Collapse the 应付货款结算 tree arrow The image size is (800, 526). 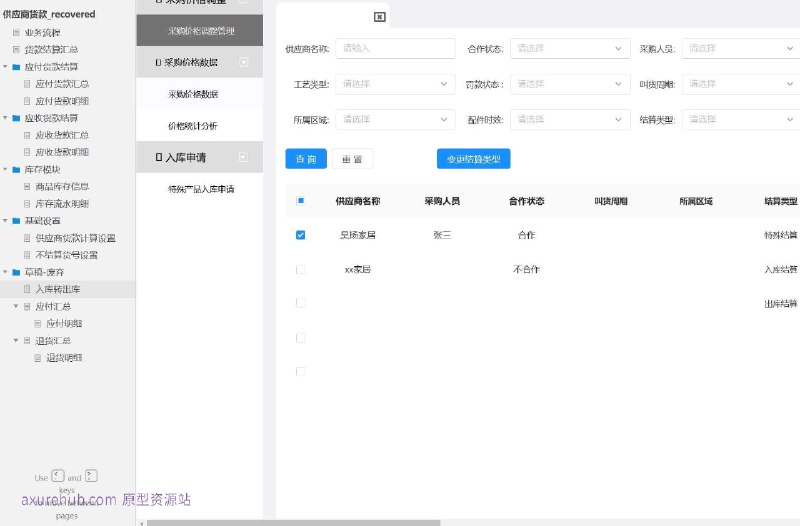click(5, 67)
